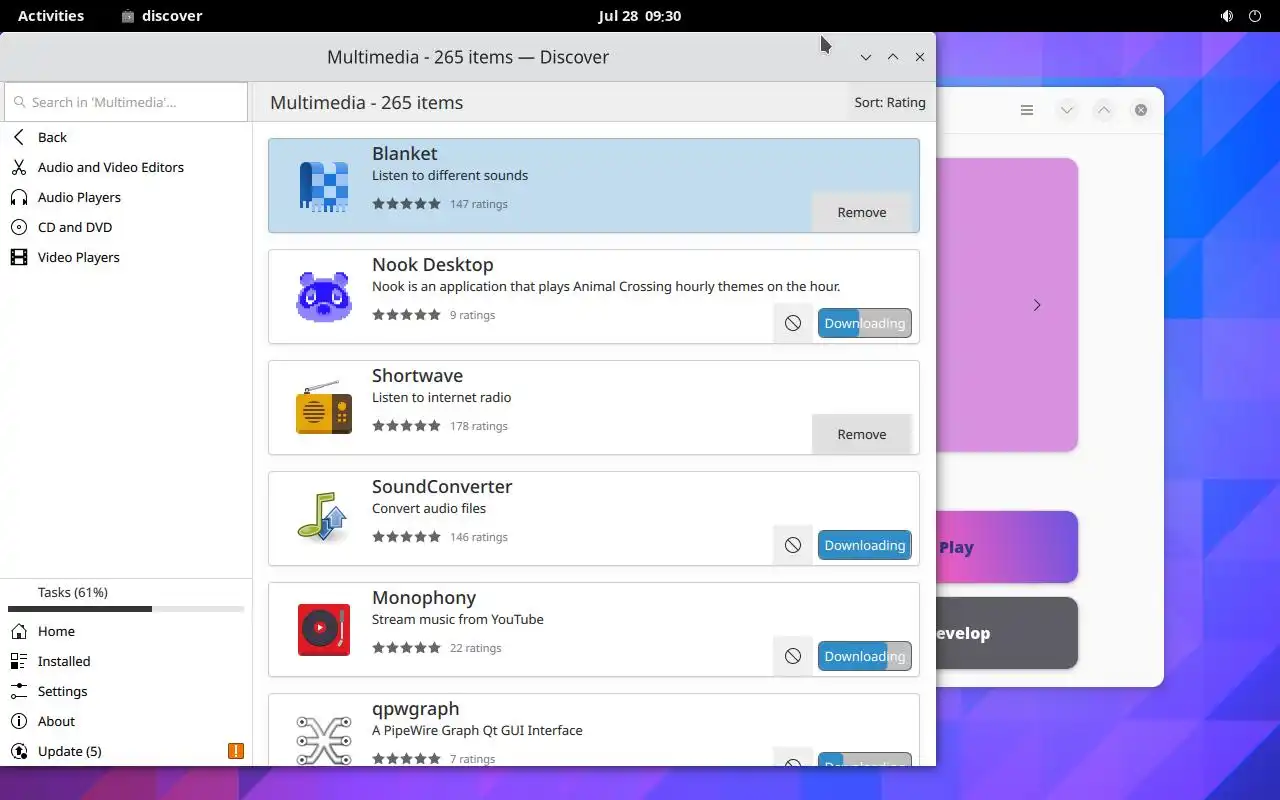The height and width of the screenshot is (800, 1280).
Task: Open the discover app menu in top bar
Action: 161,16
